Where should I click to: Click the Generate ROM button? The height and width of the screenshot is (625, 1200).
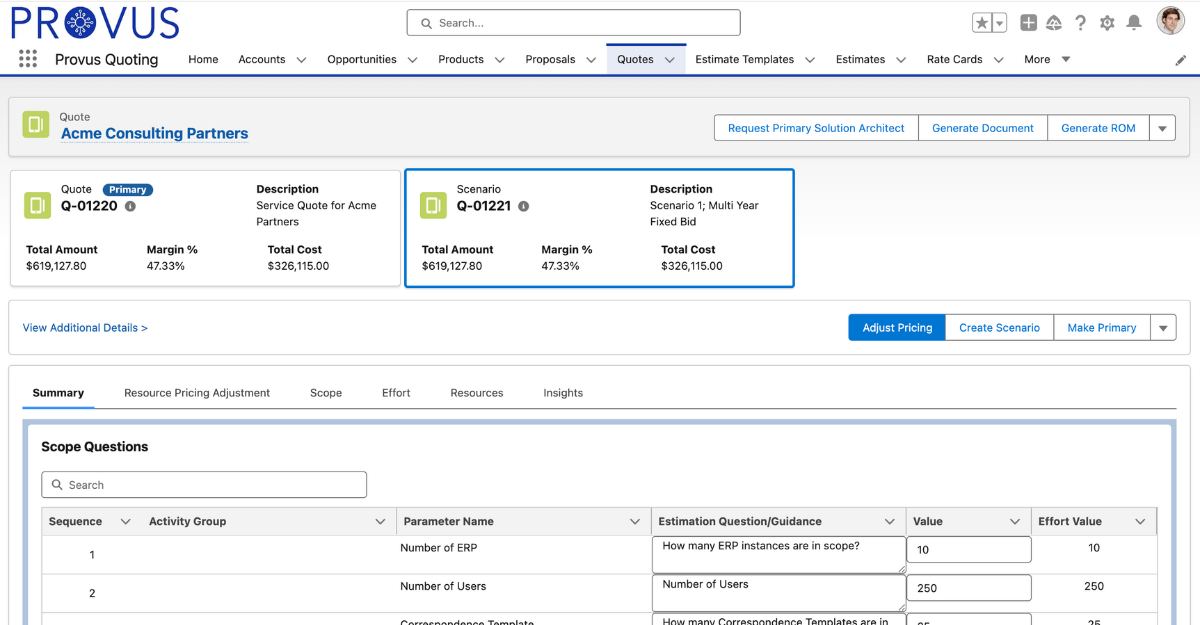[x=1098, y=128]
